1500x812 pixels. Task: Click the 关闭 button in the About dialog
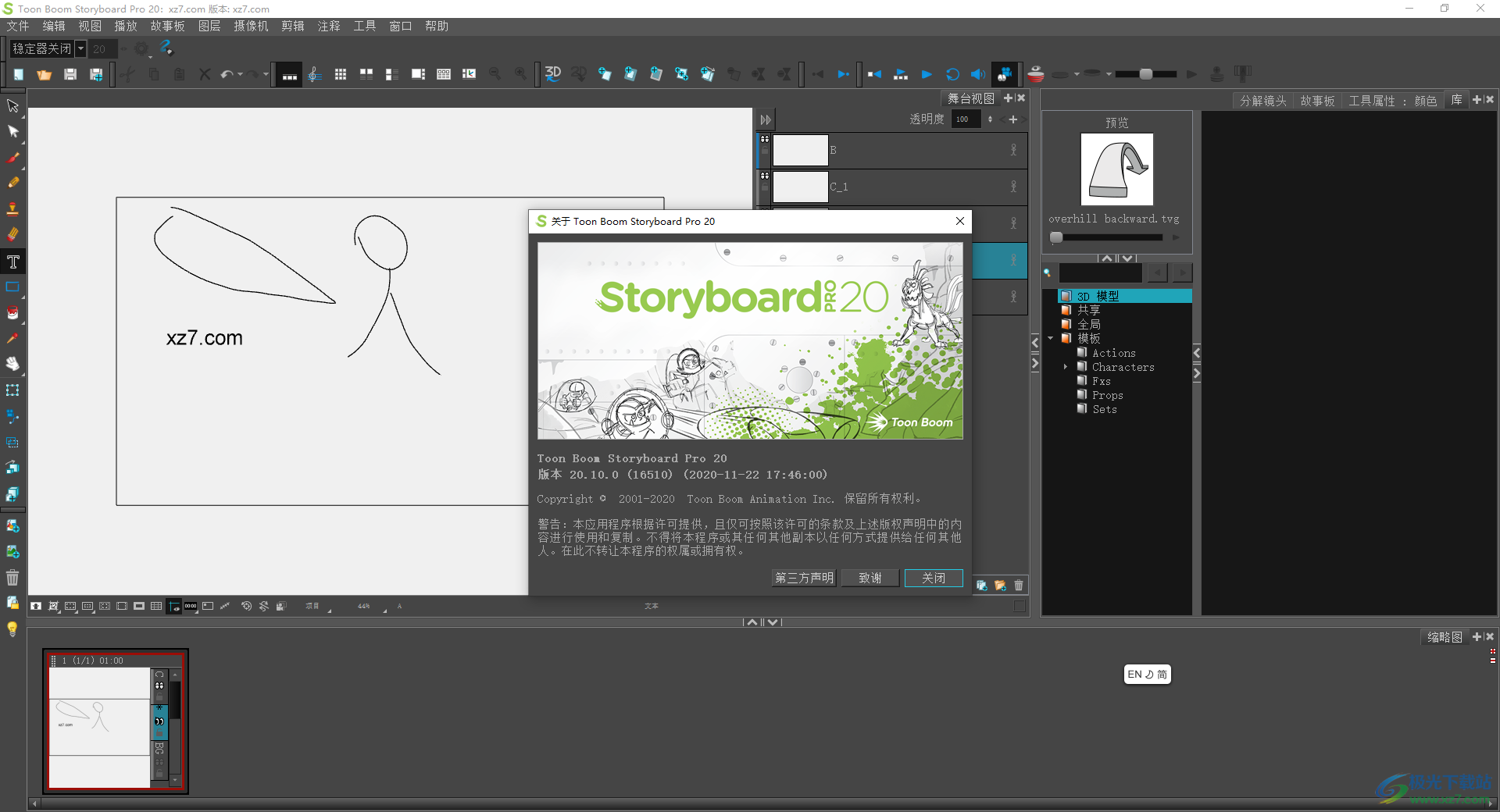pos(934,578)
